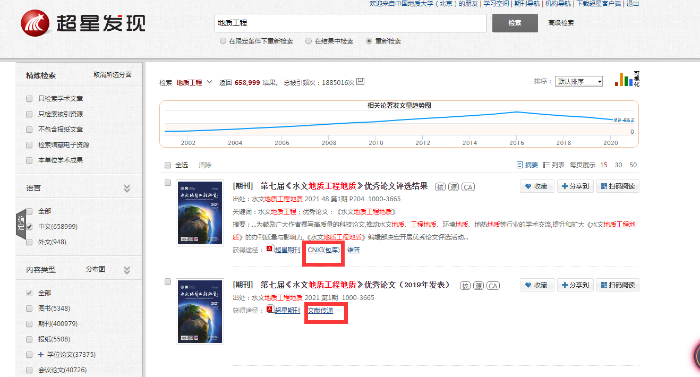Click the CA badge on second result

(492, 285)
